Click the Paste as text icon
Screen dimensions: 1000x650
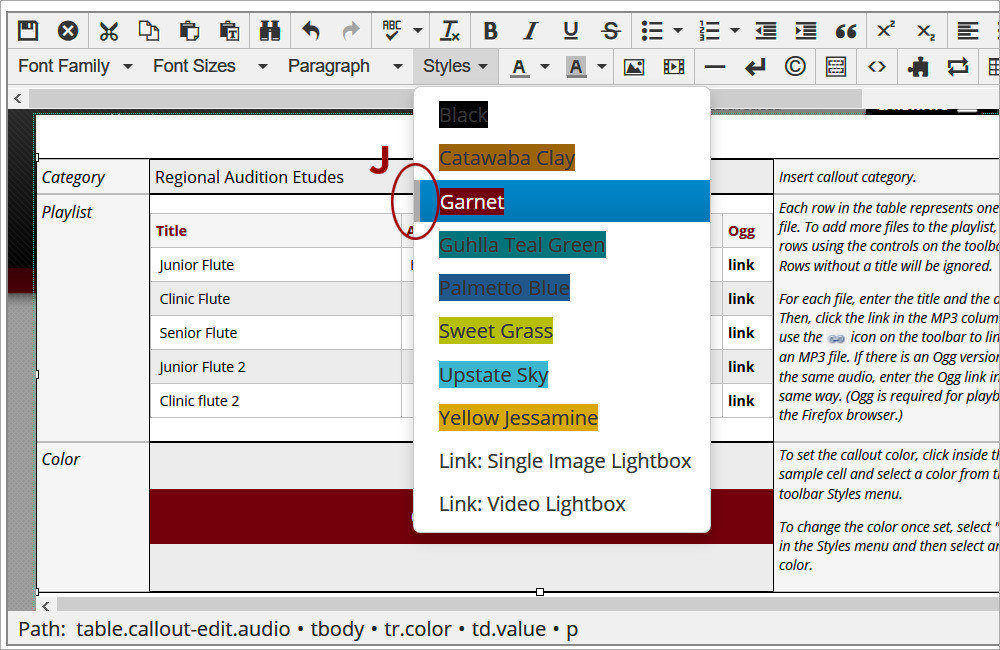tap(229, 31)
